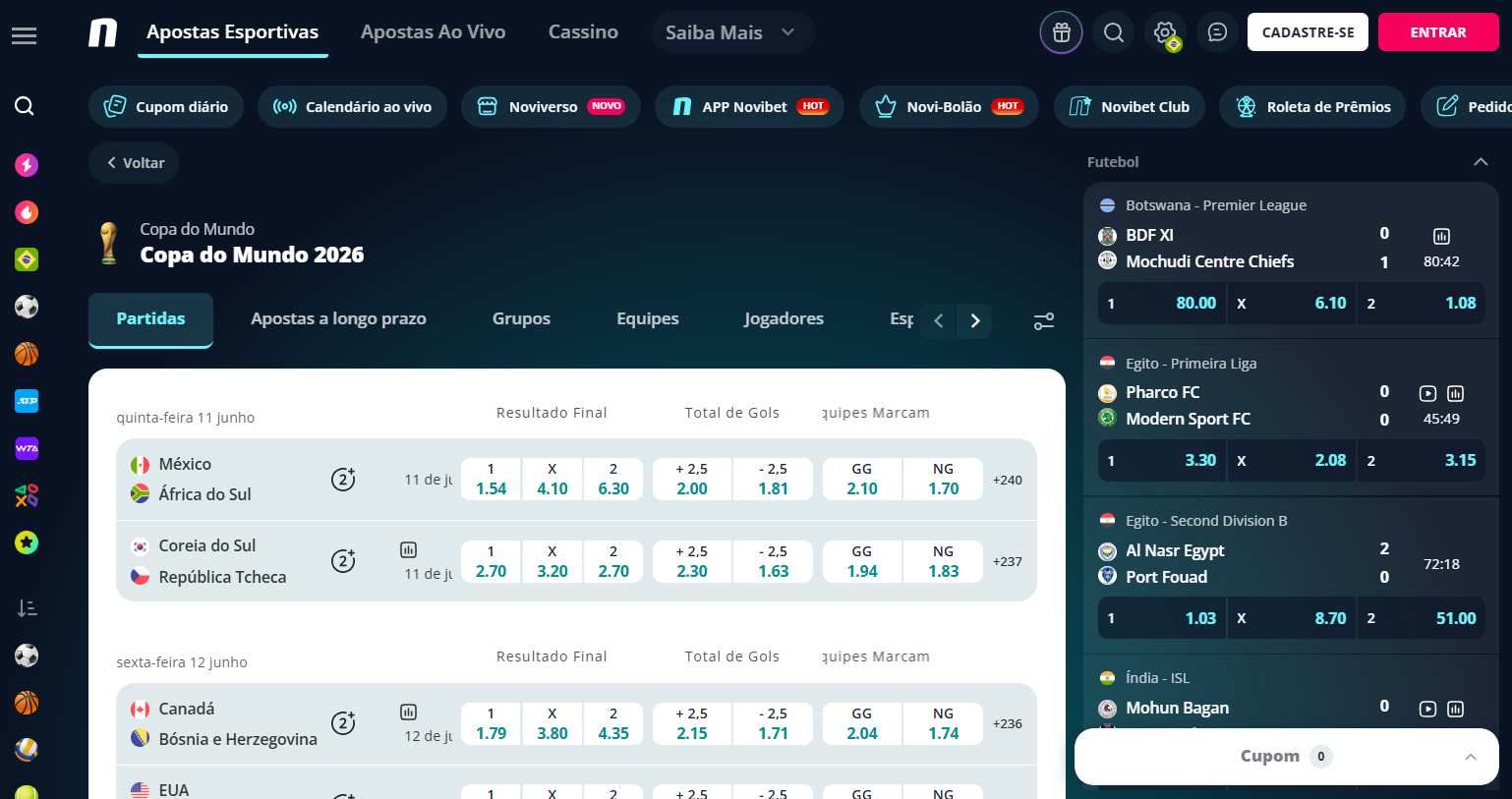Image resolution: width=1512 pixels, height=799 pixels.
Task: Switch to the Apostas Esportivas tab
Action: (232, 32)
